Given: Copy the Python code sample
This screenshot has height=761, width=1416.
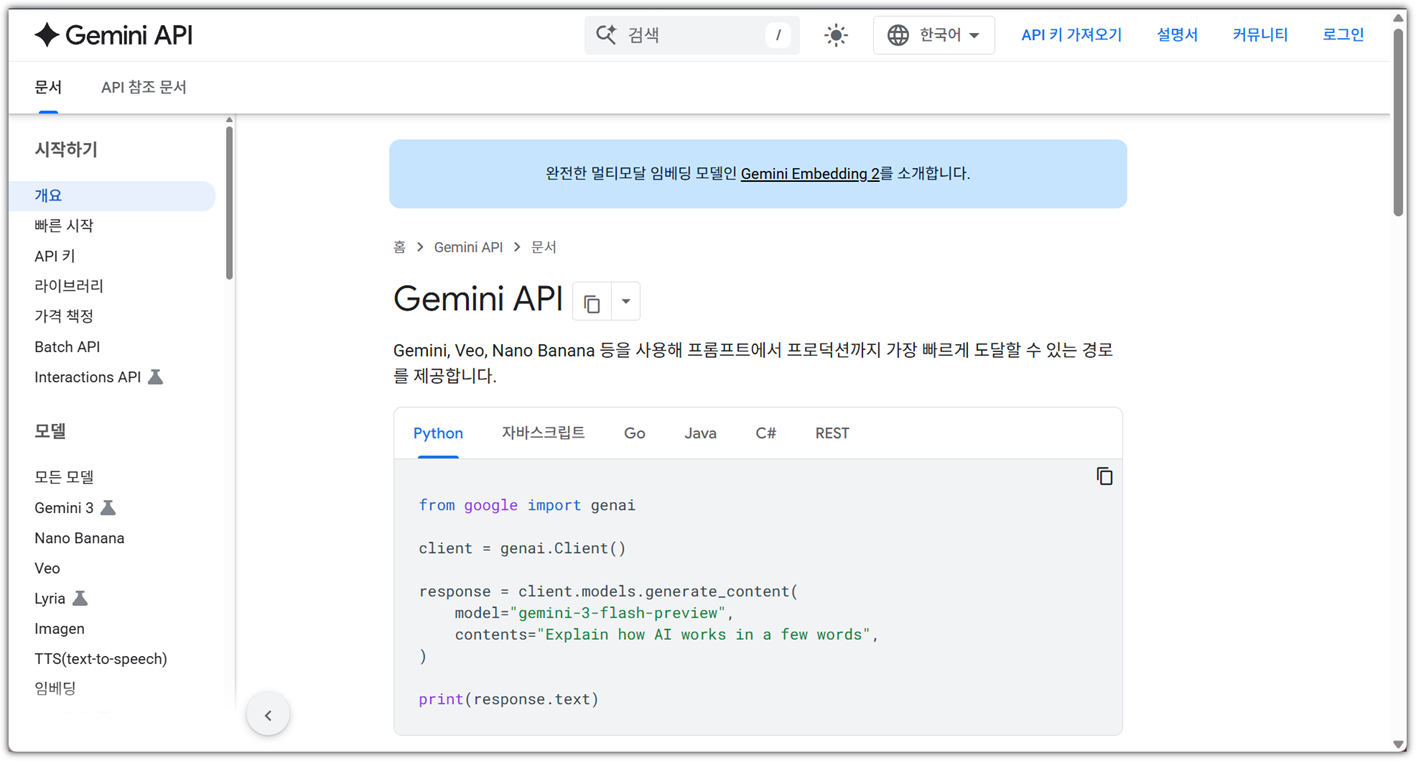Looking at the screenshot, I should coord(1104,476).
